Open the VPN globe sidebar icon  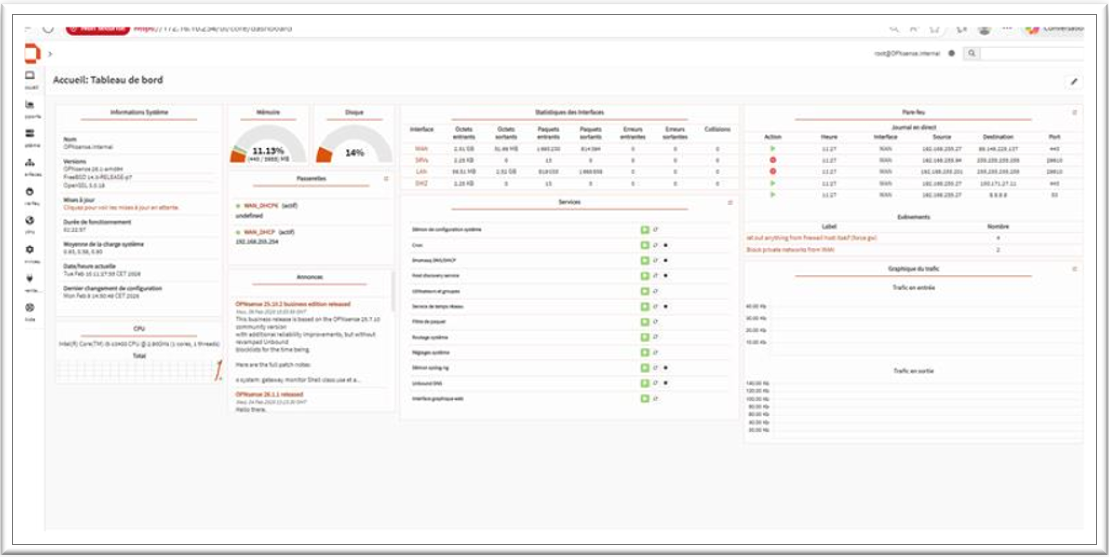pos(30,221)
